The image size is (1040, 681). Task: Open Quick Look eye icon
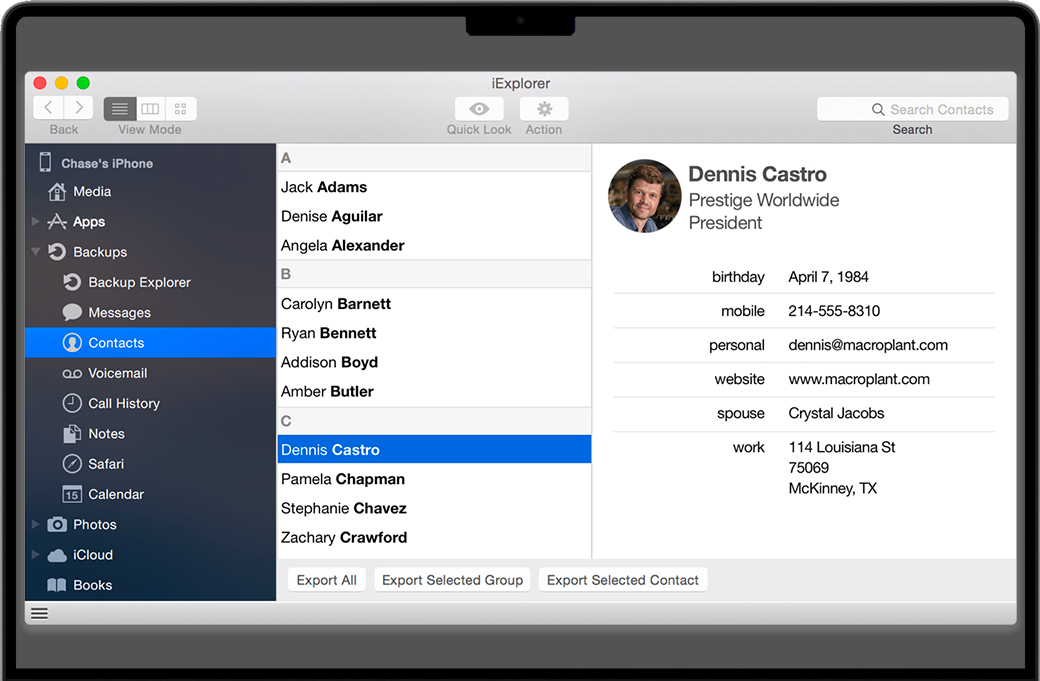[479, 109]
